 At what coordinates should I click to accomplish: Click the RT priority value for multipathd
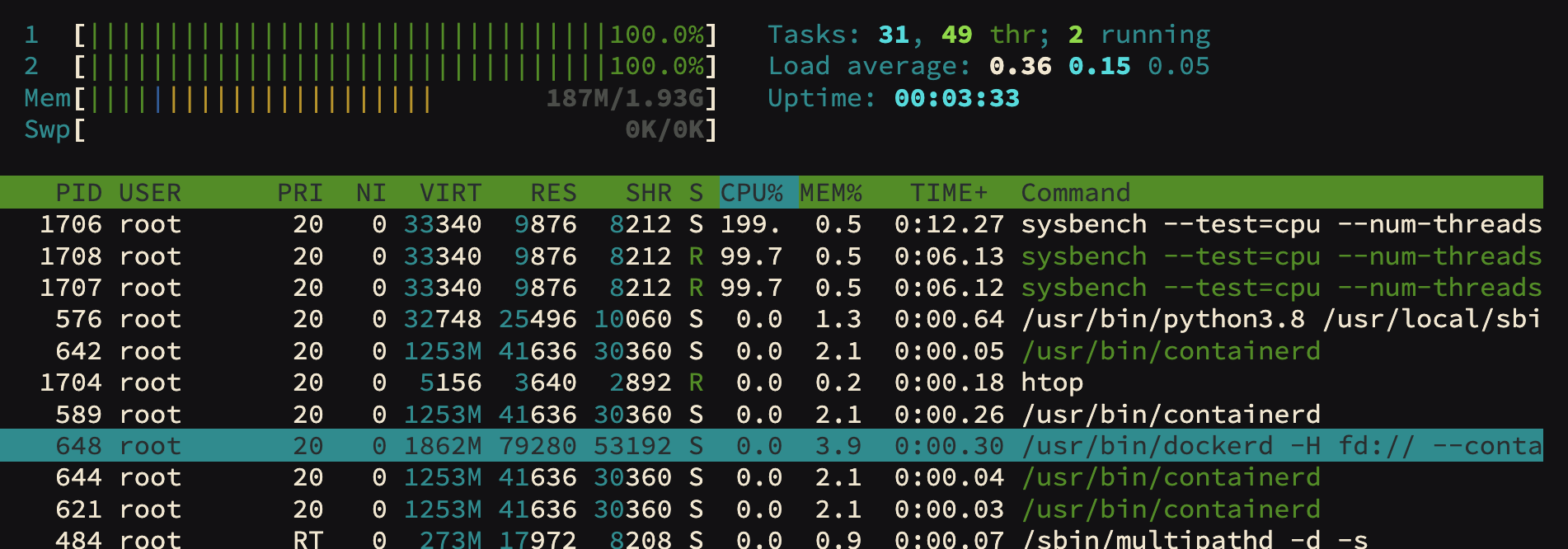click(308, 540)
